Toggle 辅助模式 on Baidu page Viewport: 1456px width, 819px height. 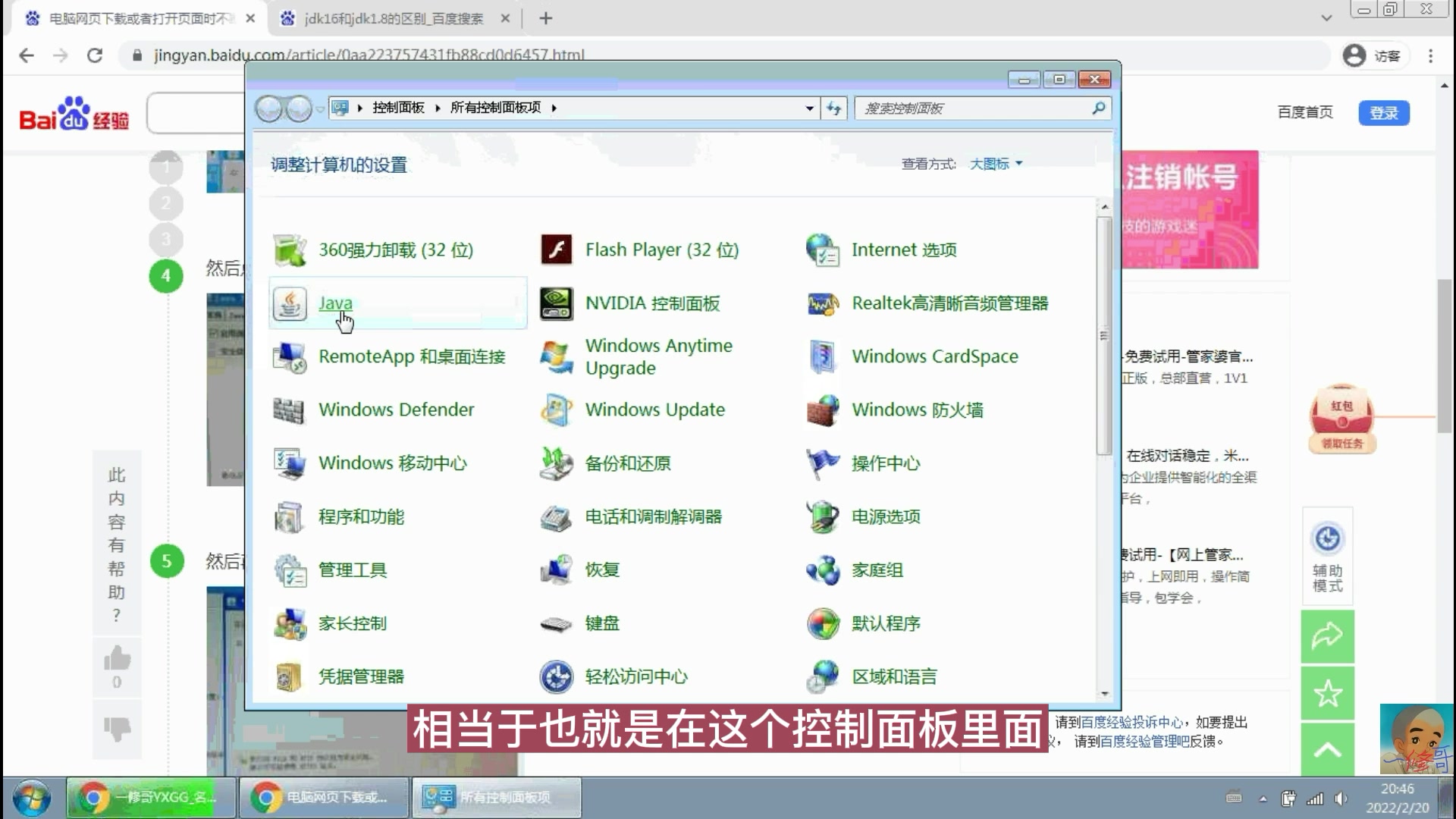[1328, 557]
